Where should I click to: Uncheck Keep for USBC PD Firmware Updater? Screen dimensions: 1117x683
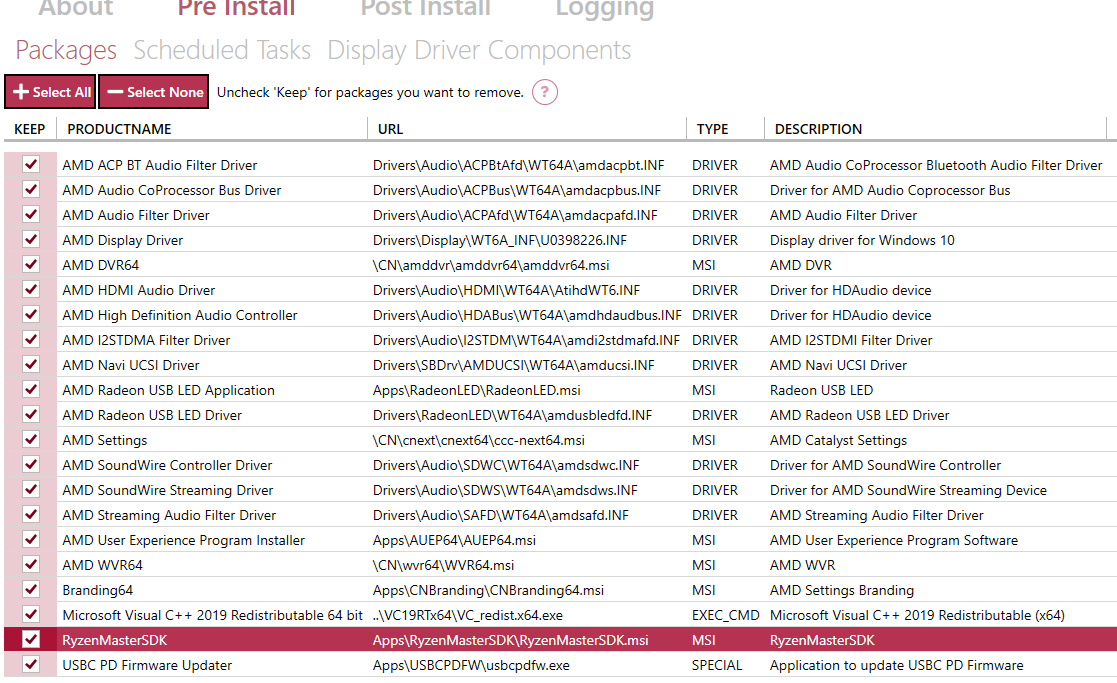31,664
